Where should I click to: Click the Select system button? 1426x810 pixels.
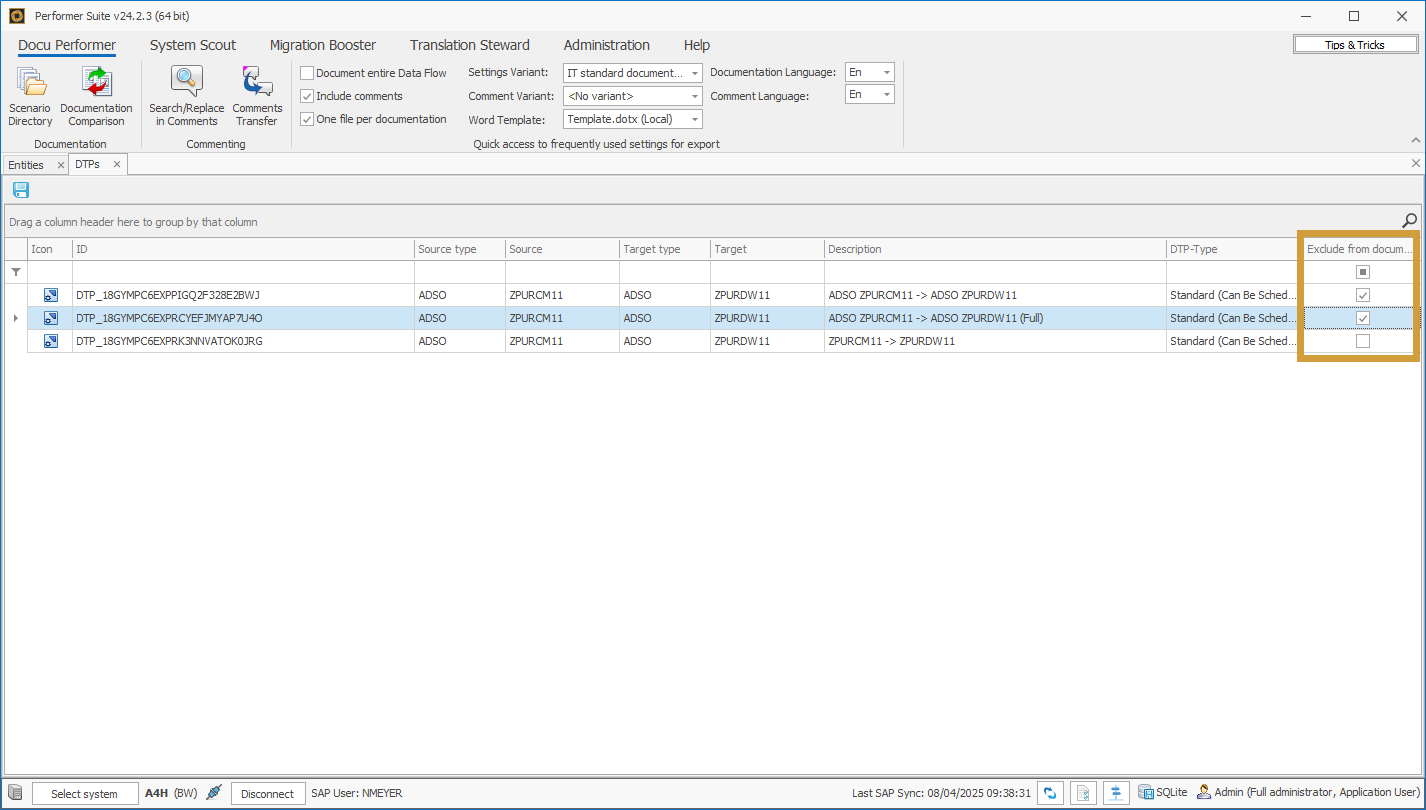coord(85,794)
